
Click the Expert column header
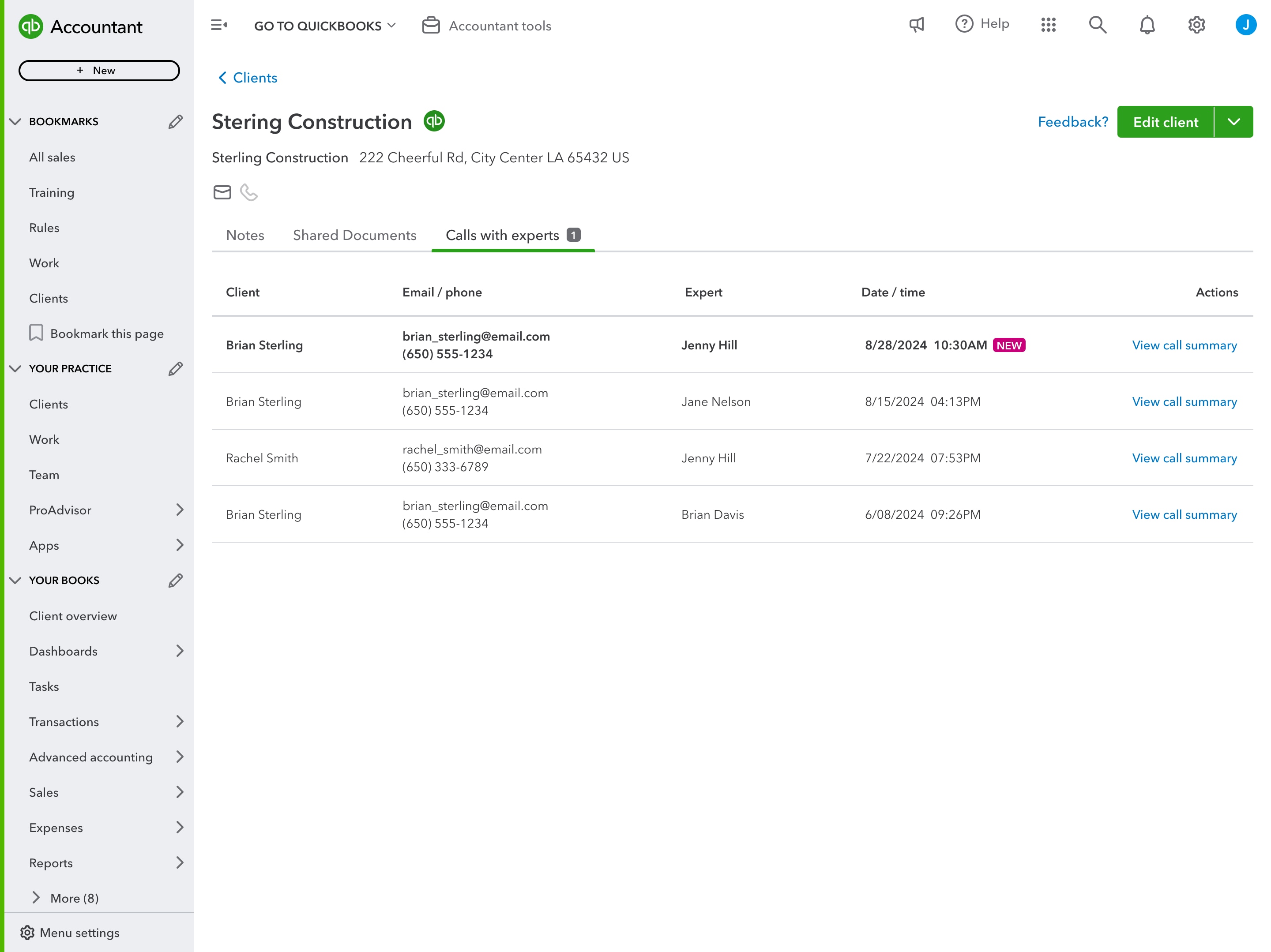click(x=703, y=292)
